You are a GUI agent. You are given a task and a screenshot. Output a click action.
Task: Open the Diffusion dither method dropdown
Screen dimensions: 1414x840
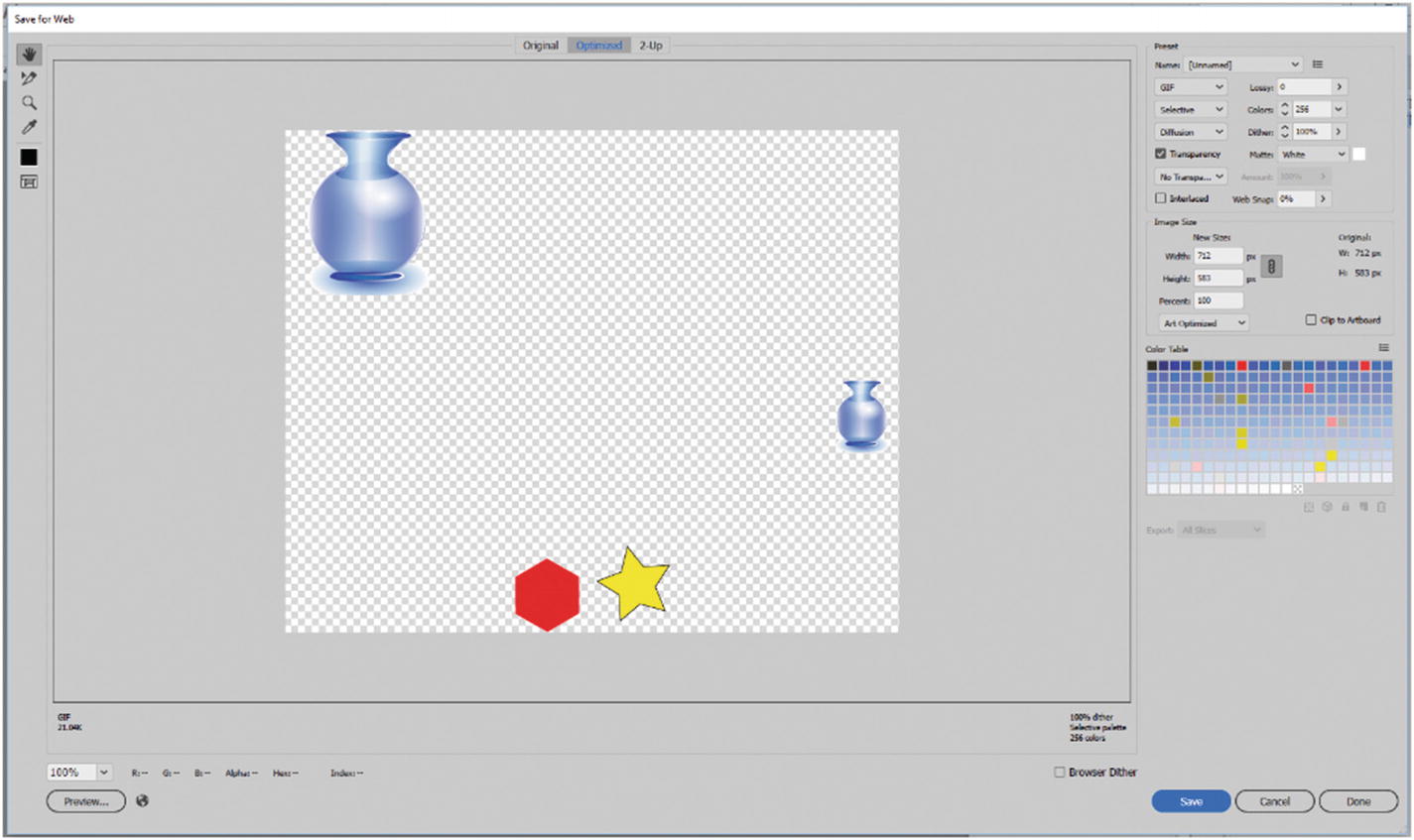click(1191, 132)
